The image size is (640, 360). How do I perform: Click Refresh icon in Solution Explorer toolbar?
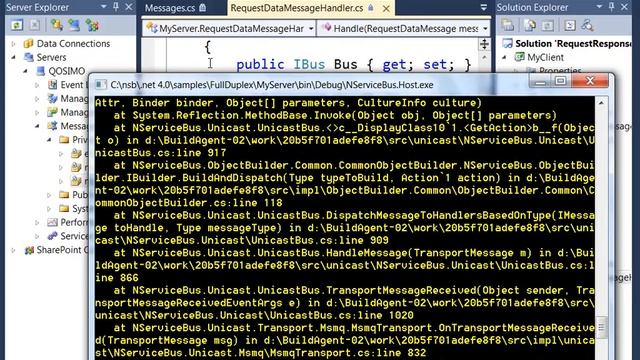pyautogui.click(x=547, y=26)
